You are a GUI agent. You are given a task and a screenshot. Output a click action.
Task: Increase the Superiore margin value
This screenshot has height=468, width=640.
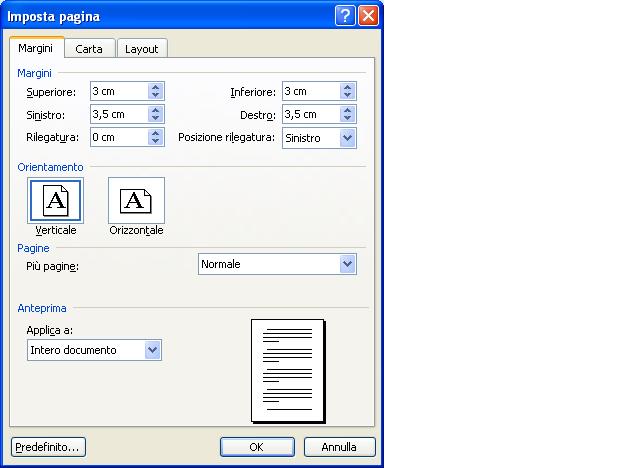click(x=156, y=87)
